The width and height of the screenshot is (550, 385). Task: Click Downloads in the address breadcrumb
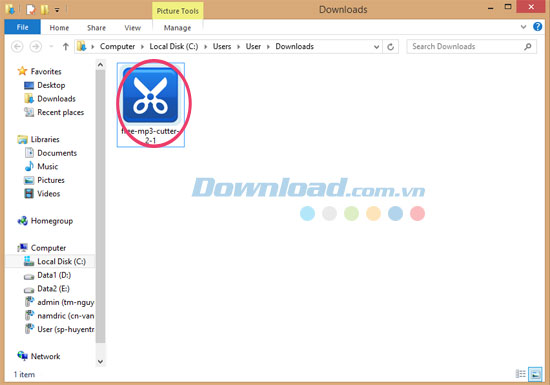click(x=294, y=46)
